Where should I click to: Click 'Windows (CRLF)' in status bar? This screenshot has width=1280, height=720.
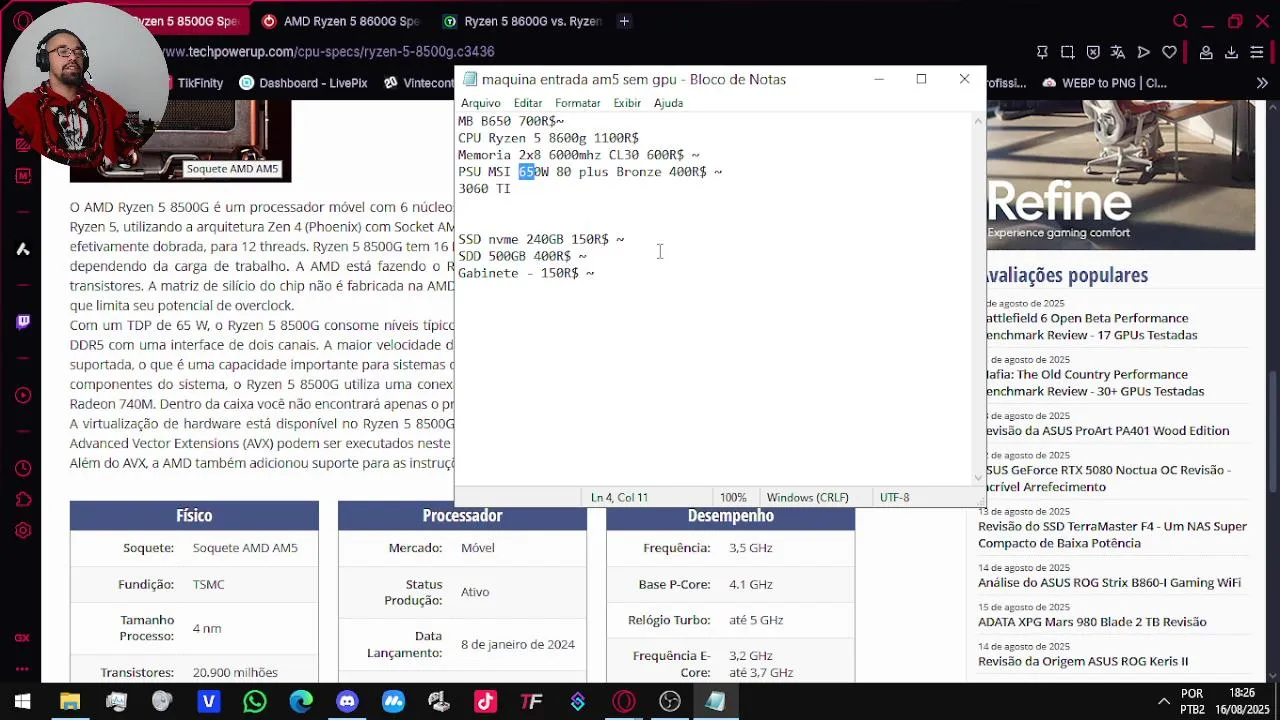[807, 497]
